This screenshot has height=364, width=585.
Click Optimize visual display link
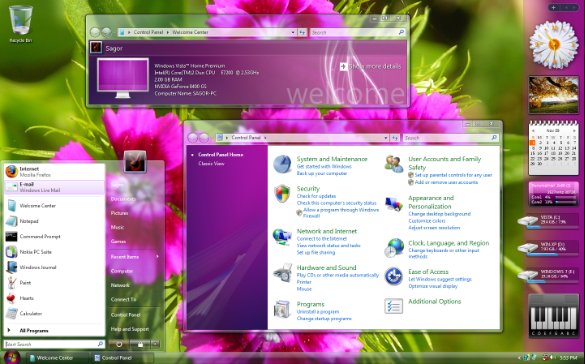click(433, 286)
